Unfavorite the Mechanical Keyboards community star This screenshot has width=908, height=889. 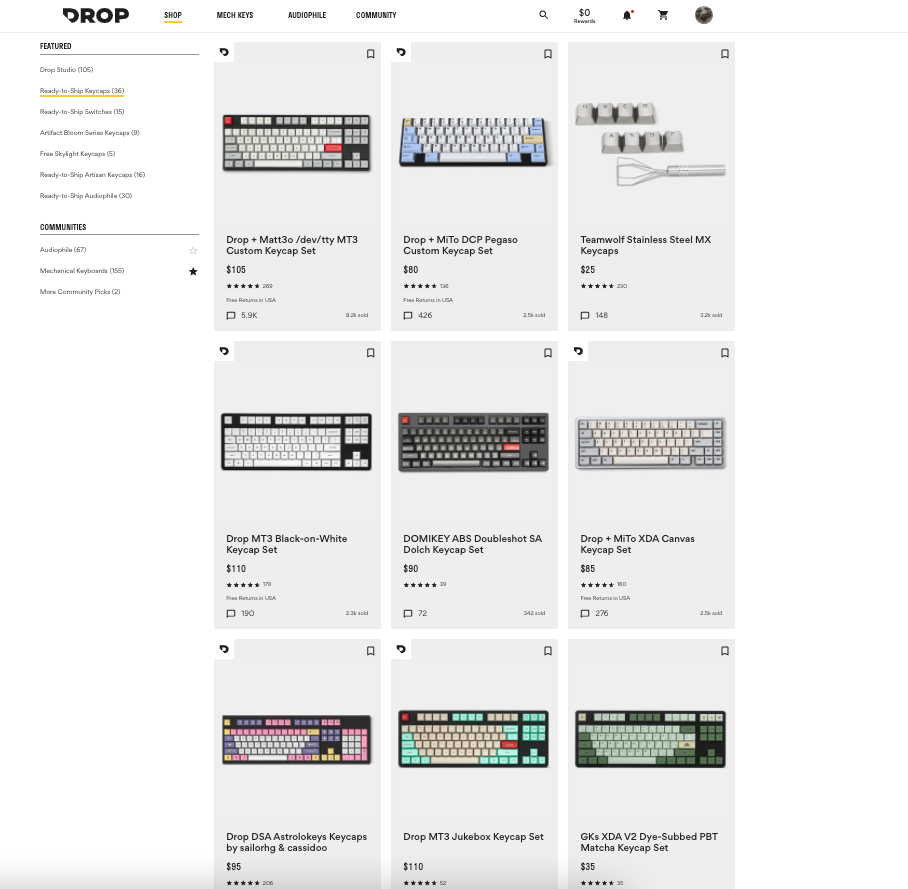click(x=193, y=271)
